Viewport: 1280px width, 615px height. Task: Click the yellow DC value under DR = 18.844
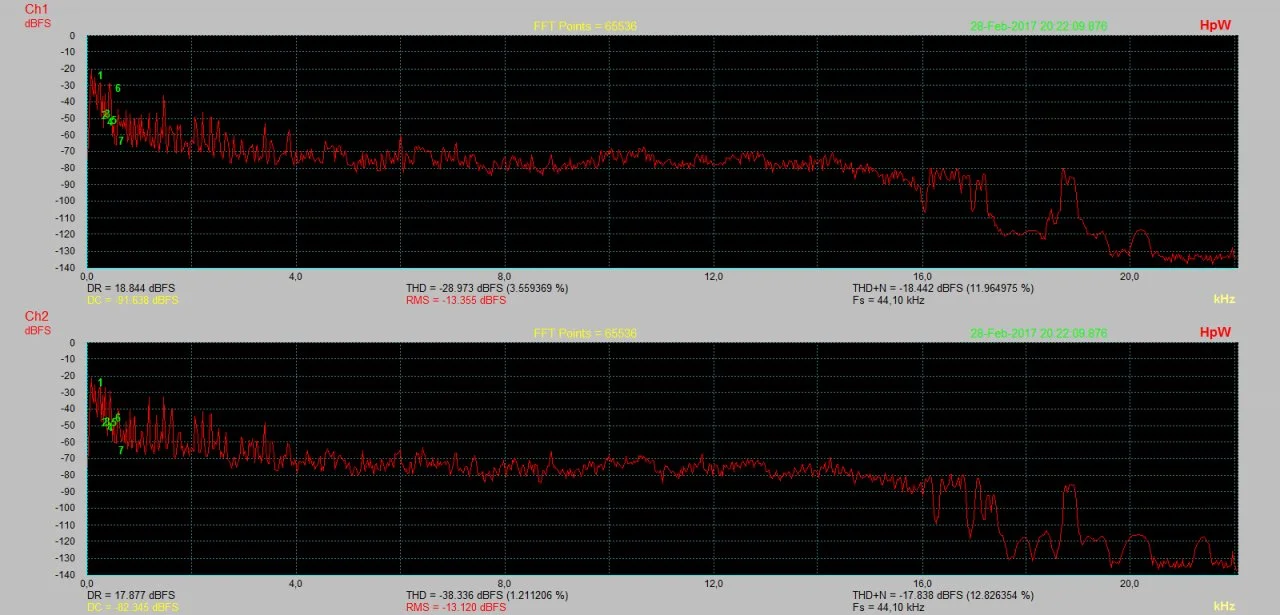(x=134, y=300)
